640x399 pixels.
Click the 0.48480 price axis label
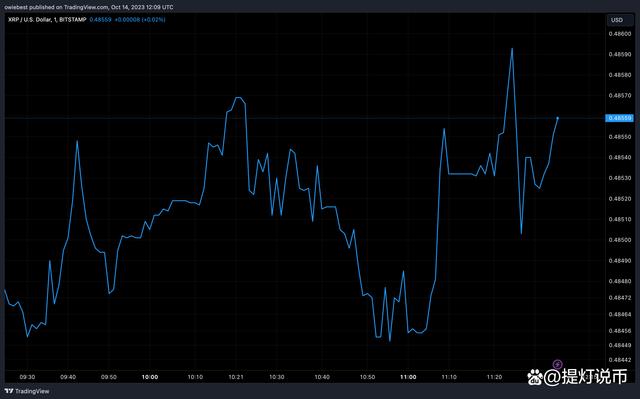tap(620, 281)
